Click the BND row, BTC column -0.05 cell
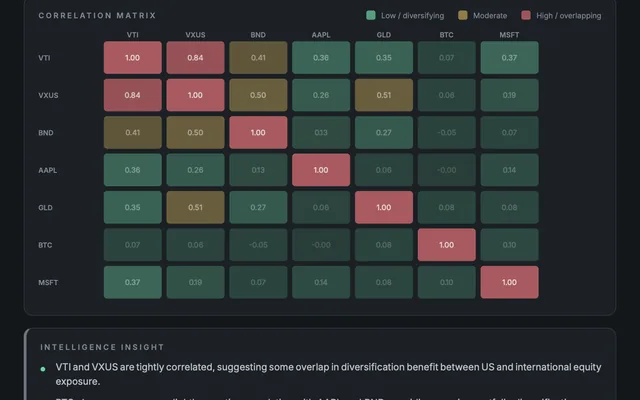 coord(447,133)
